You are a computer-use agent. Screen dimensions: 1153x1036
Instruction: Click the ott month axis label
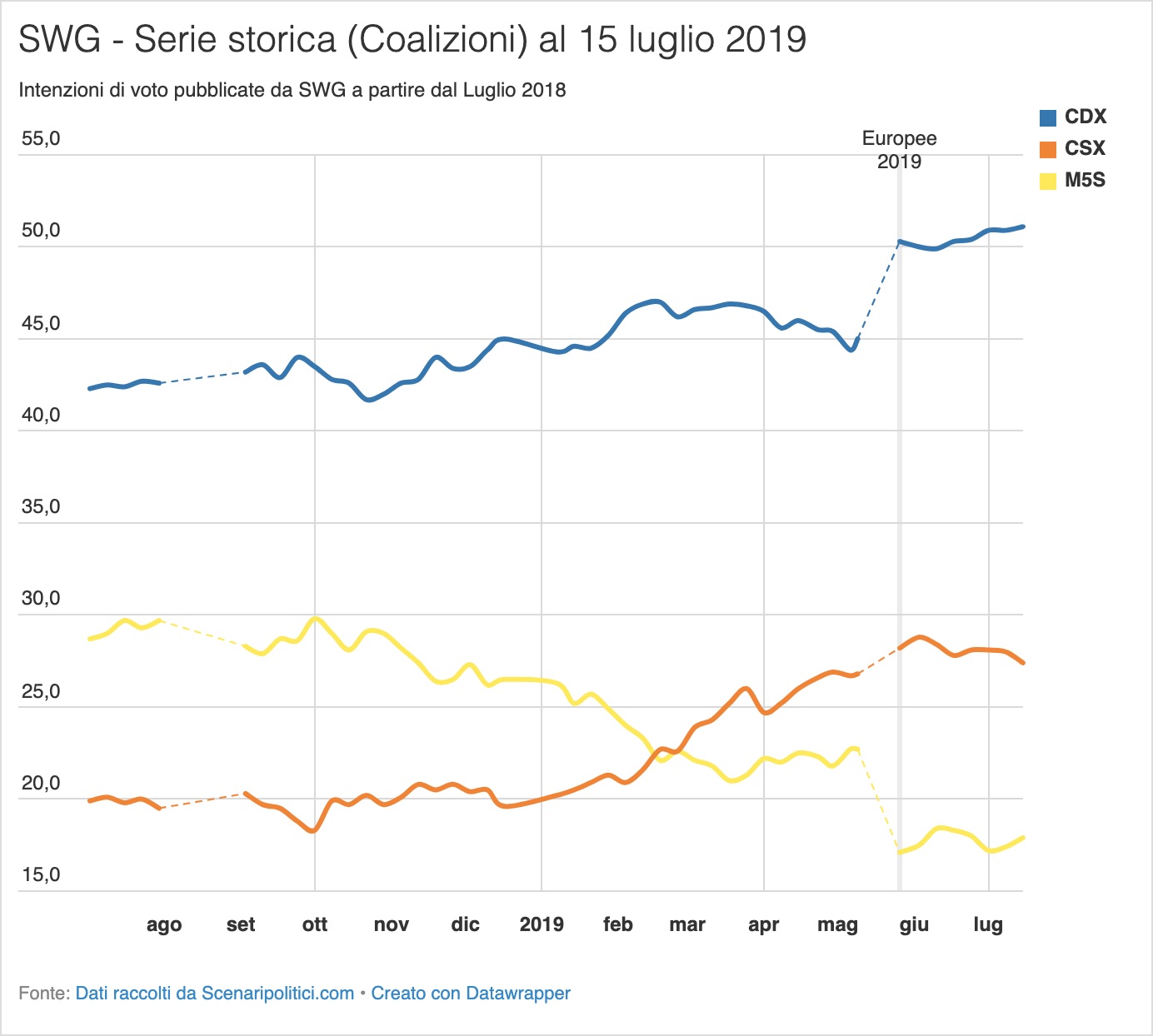(315, 924)
